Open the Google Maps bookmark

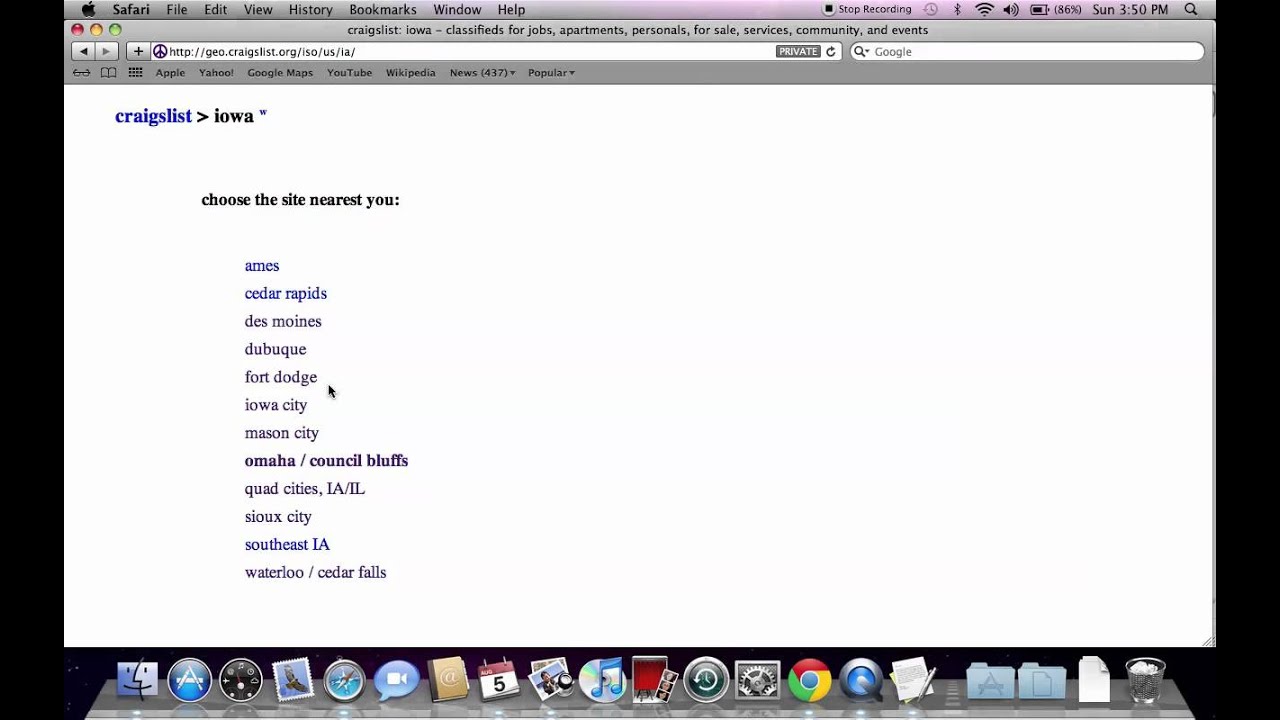(280, 73)
